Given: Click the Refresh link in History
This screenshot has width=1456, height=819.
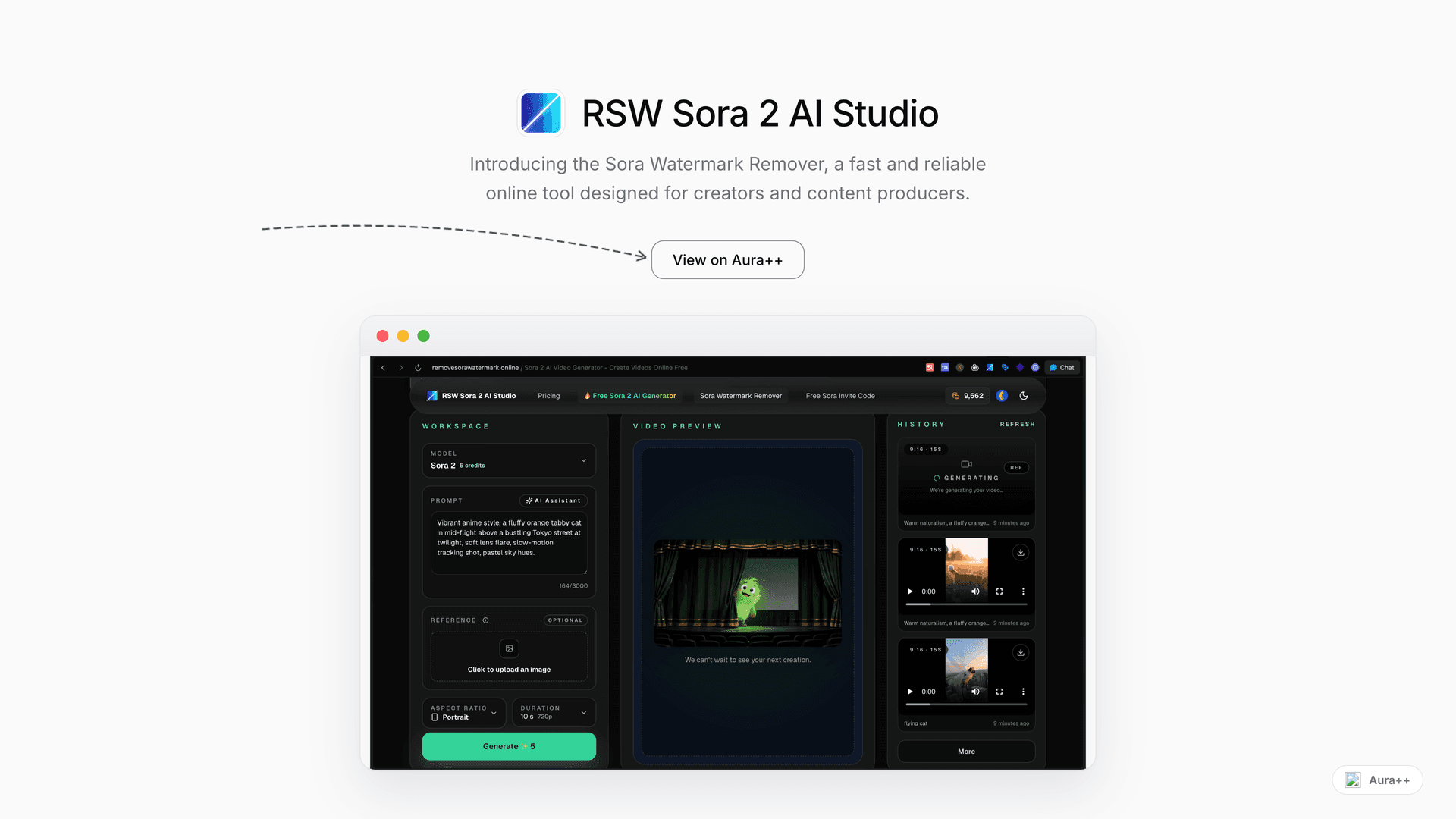Looking at the screenshot, I should pos(1017,425).
